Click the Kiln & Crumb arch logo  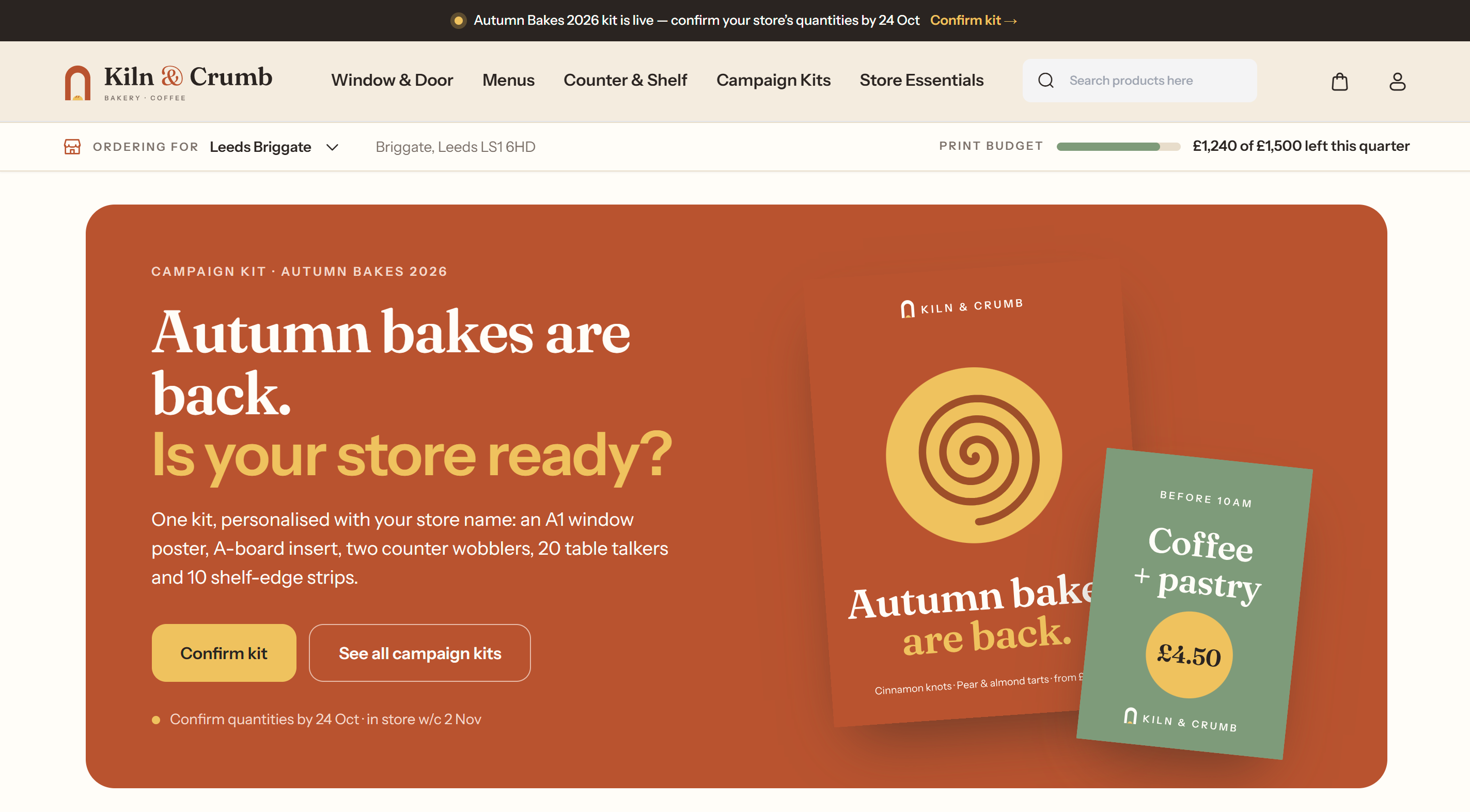77,83
